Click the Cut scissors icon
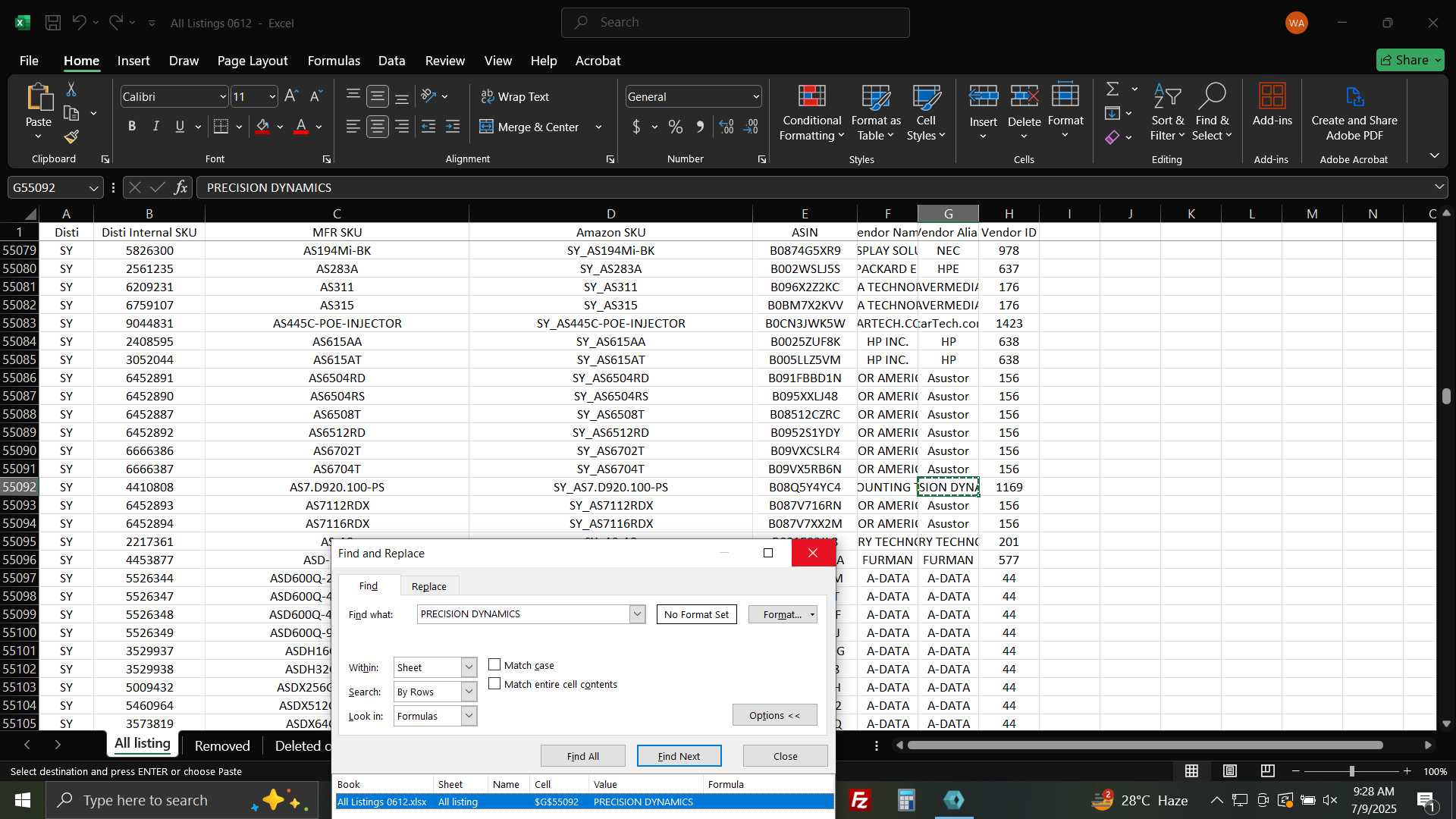Screen dimensions: 1456x819 (71, 89)
